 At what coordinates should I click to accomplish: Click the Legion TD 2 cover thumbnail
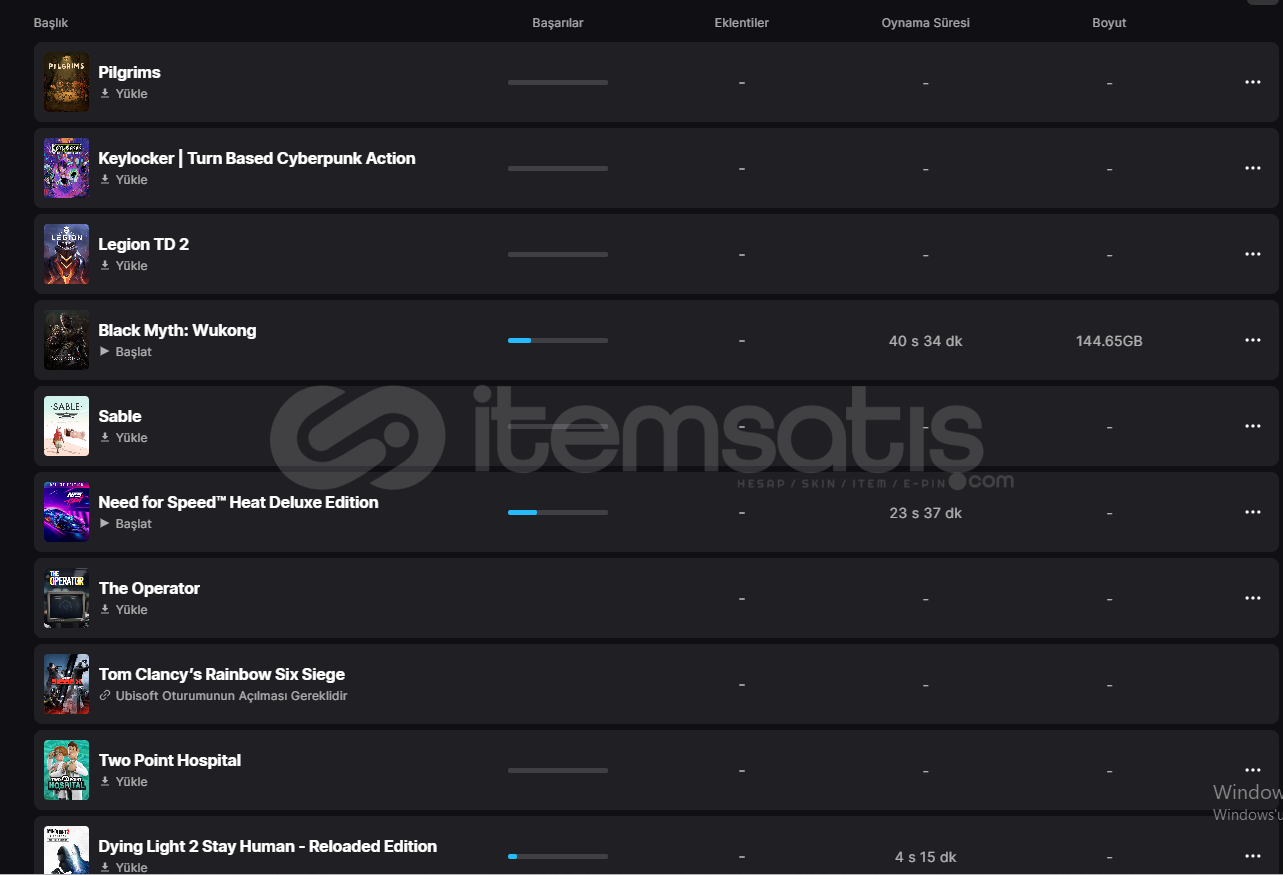66,254
